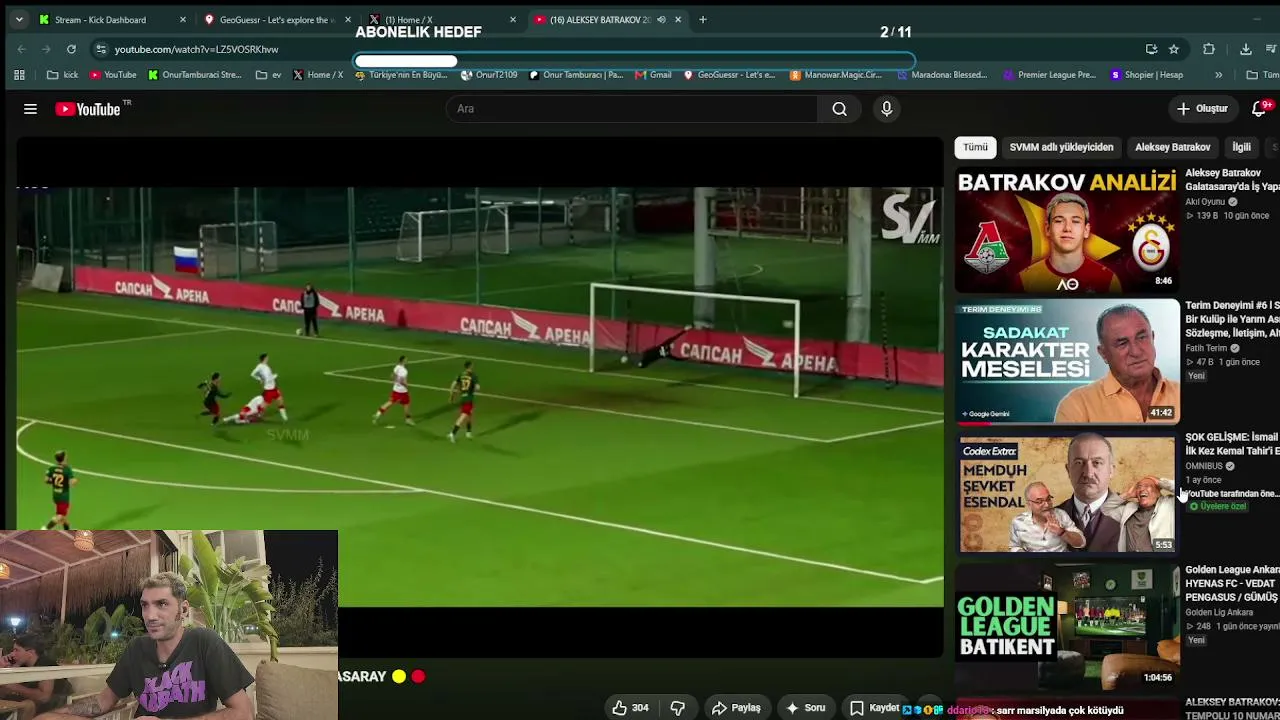Open the 'Premier League Pre...' bookmark
This screenshot has height=720, width=1280.
tap(1050, 75)
